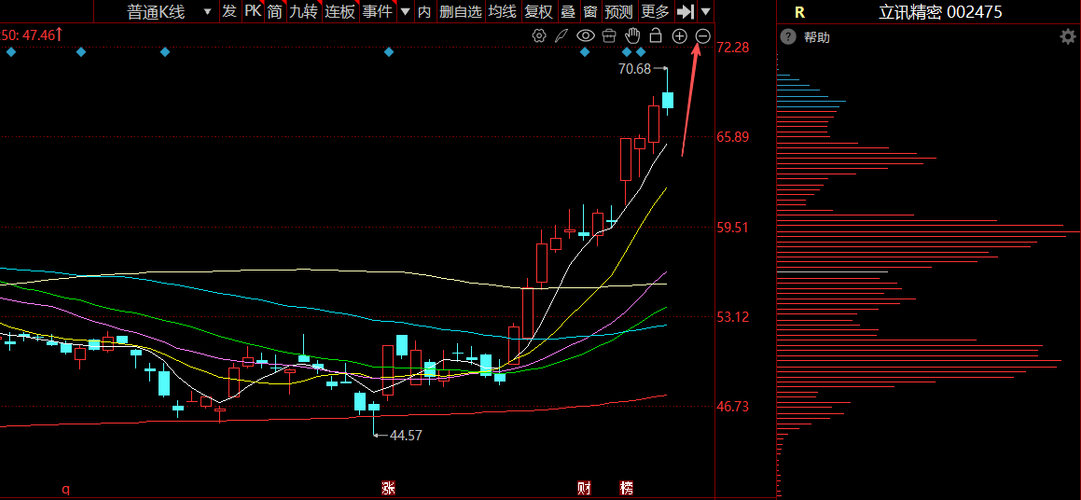1081x500 pixels.
Task: Click the question mark help icon
Action: point(787,37)
